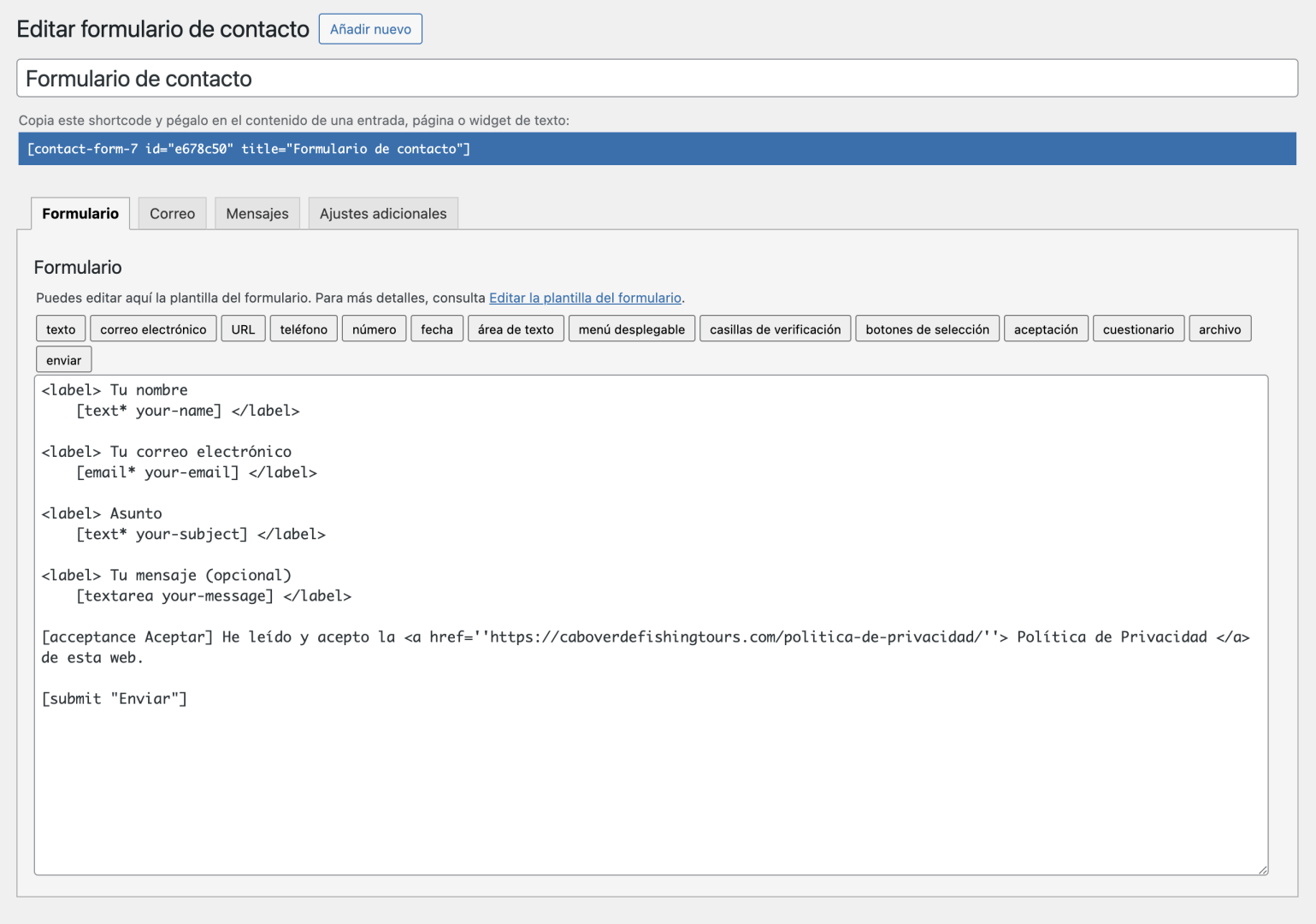Click the 'Copia este shortcode' instruction text
This screenshot has width=1316, height=924.
pos(294,121)
